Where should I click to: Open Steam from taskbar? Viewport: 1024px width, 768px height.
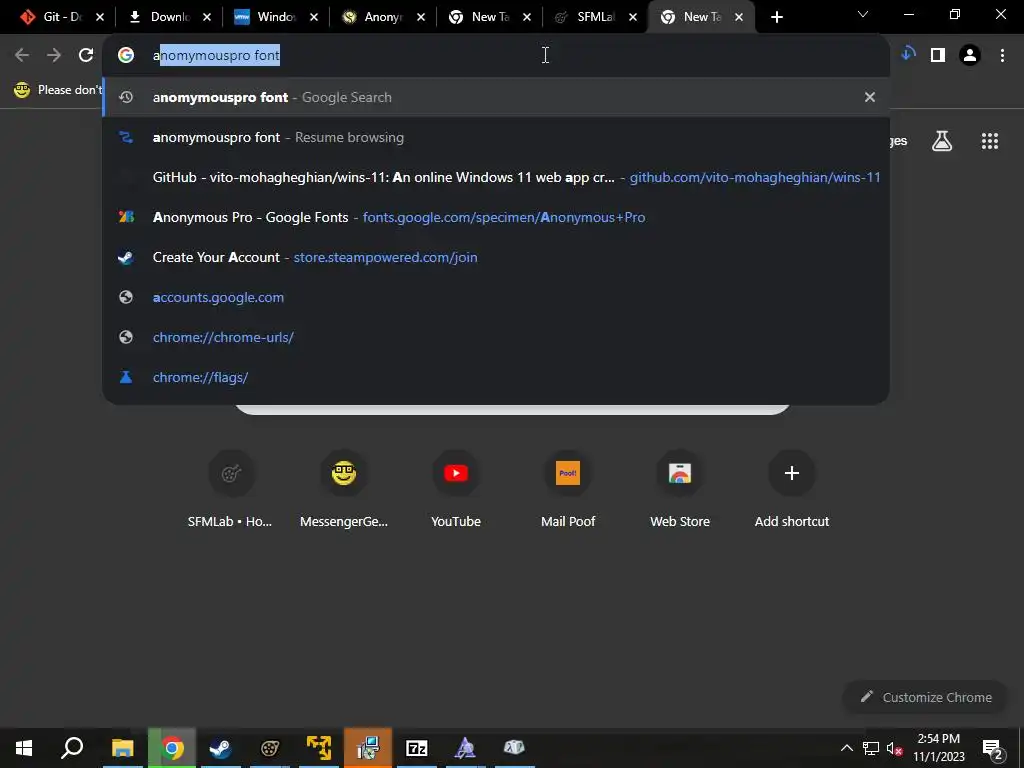[x=221, y=748]
